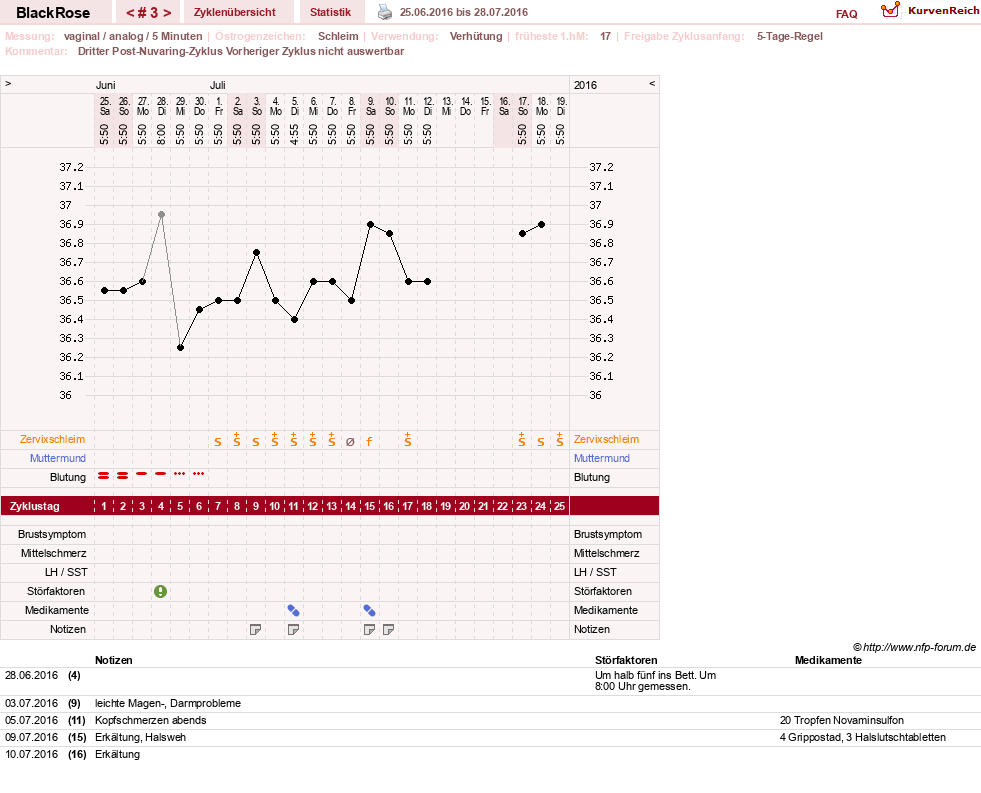
Task: Click the note 'Erkältung, Halsweh'
Action: tap(141, 737)
